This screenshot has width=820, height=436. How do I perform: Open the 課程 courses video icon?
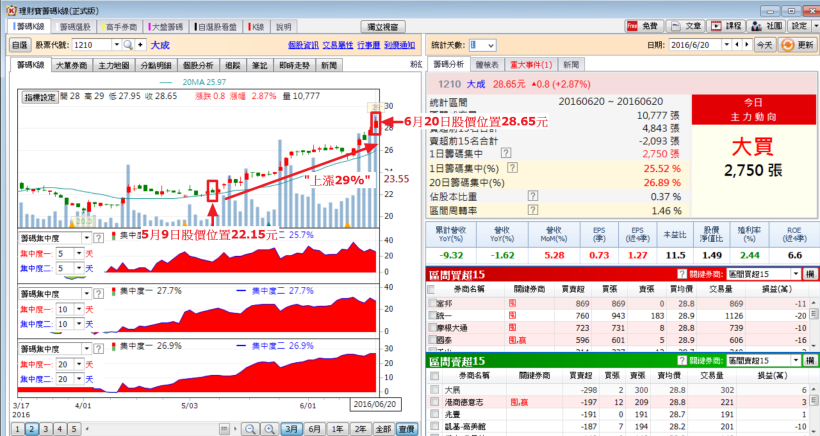pyautogui.click(x=726, y=26)
